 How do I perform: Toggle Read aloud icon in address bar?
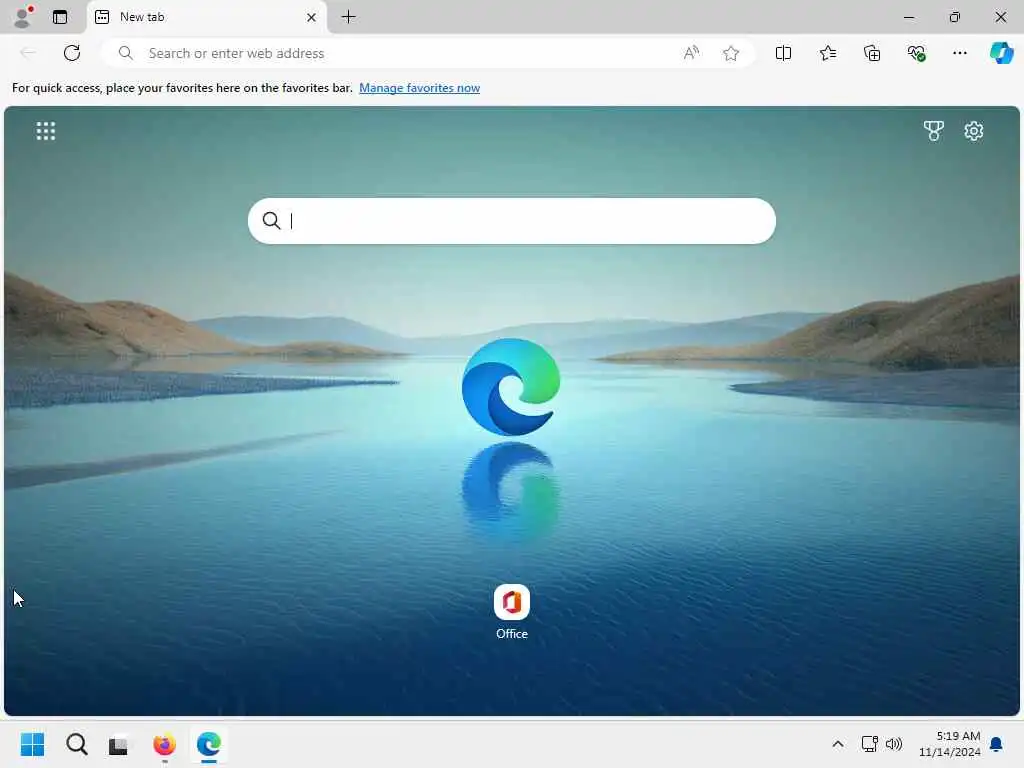691,53
